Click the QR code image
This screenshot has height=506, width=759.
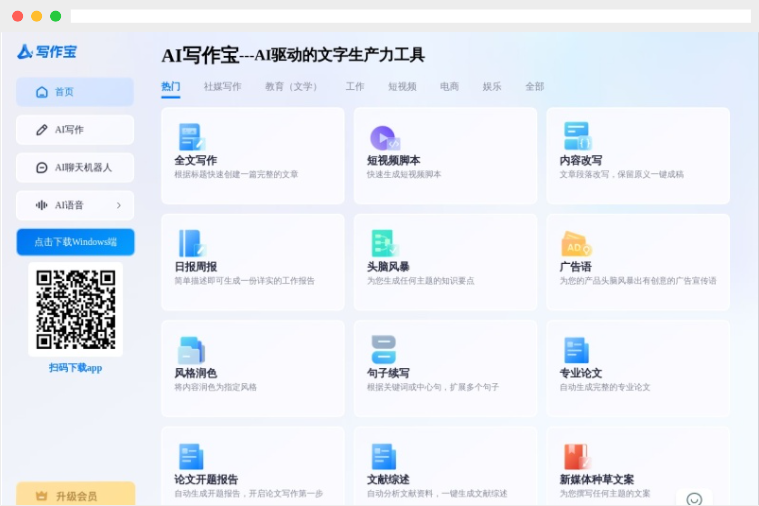[76, 309]
